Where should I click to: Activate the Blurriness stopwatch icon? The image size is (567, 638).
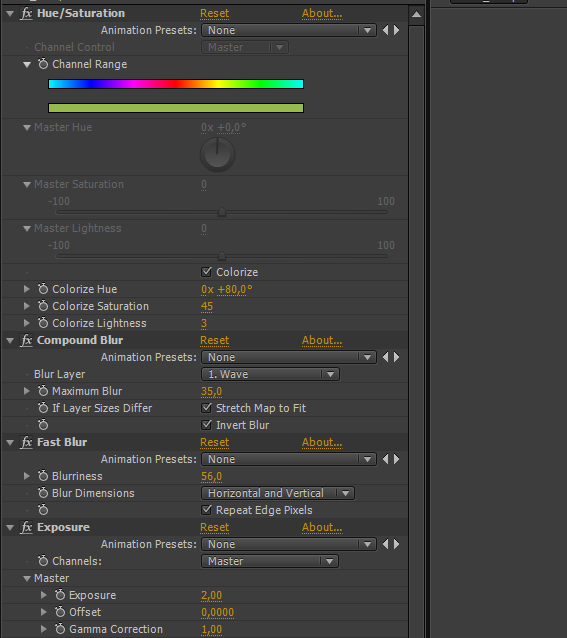[x=43, y=476]
